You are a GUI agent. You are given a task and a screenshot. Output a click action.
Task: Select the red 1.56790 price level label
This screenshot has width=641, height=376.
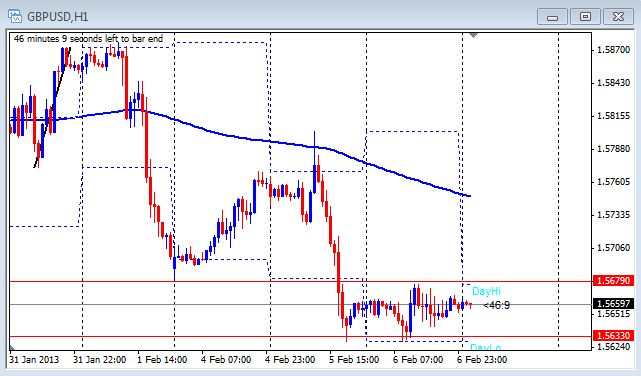pos(614,281)
